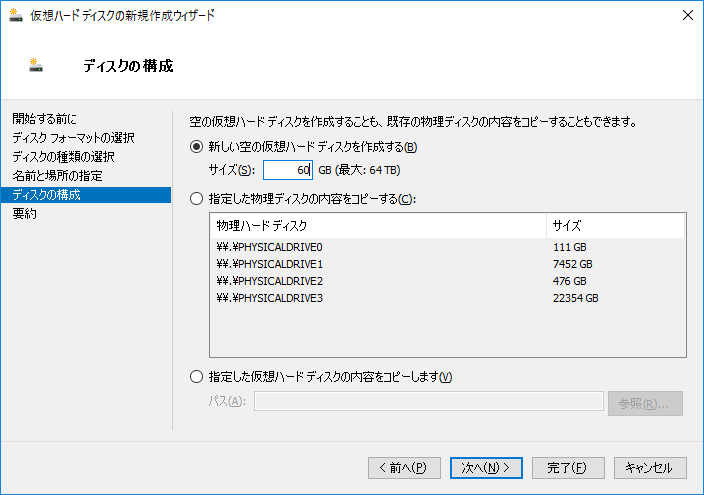Click the 物理ハード ディスク column header

pyautogui.click(x=378, y=225)
